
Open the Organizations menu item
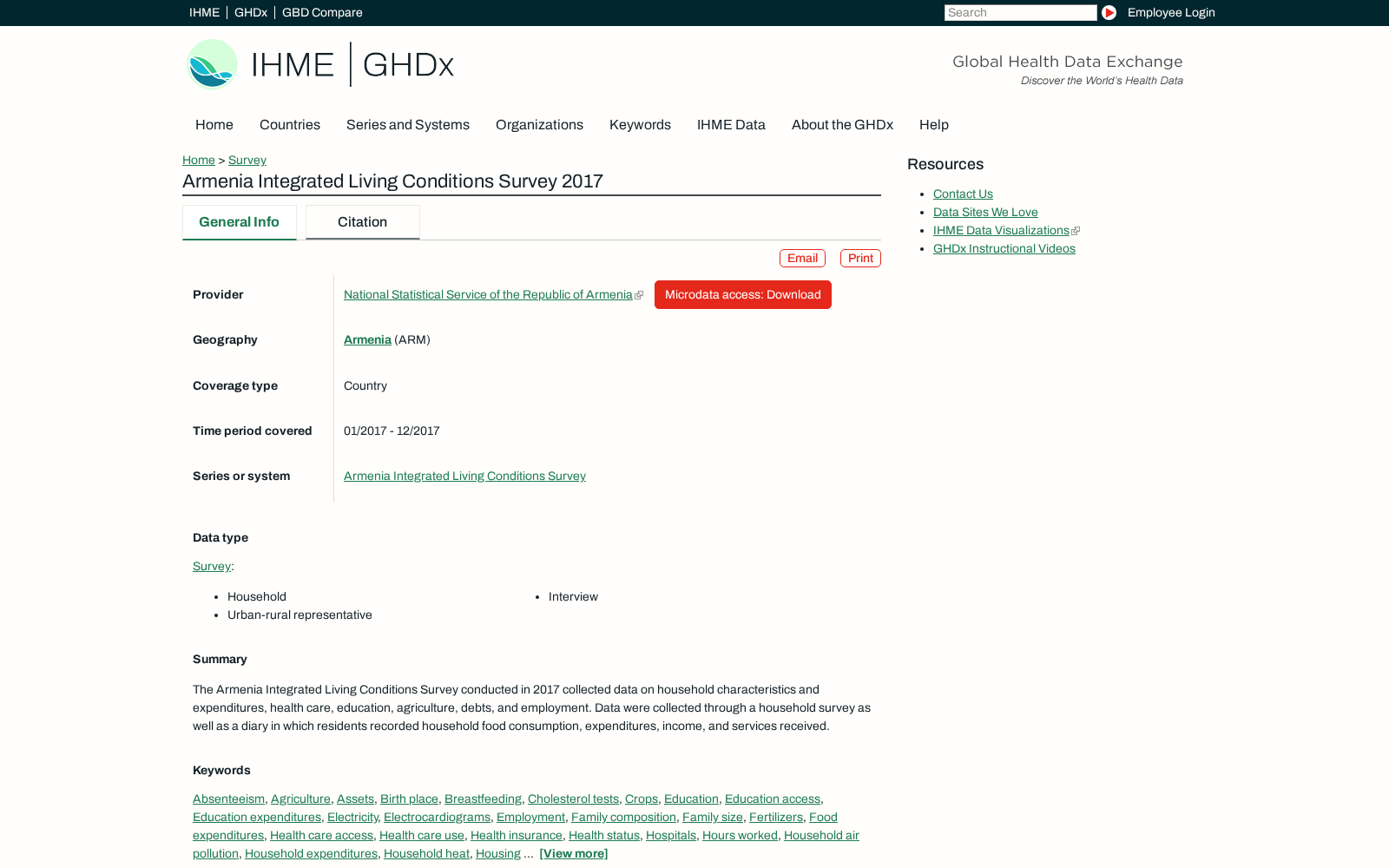(539, 125)
